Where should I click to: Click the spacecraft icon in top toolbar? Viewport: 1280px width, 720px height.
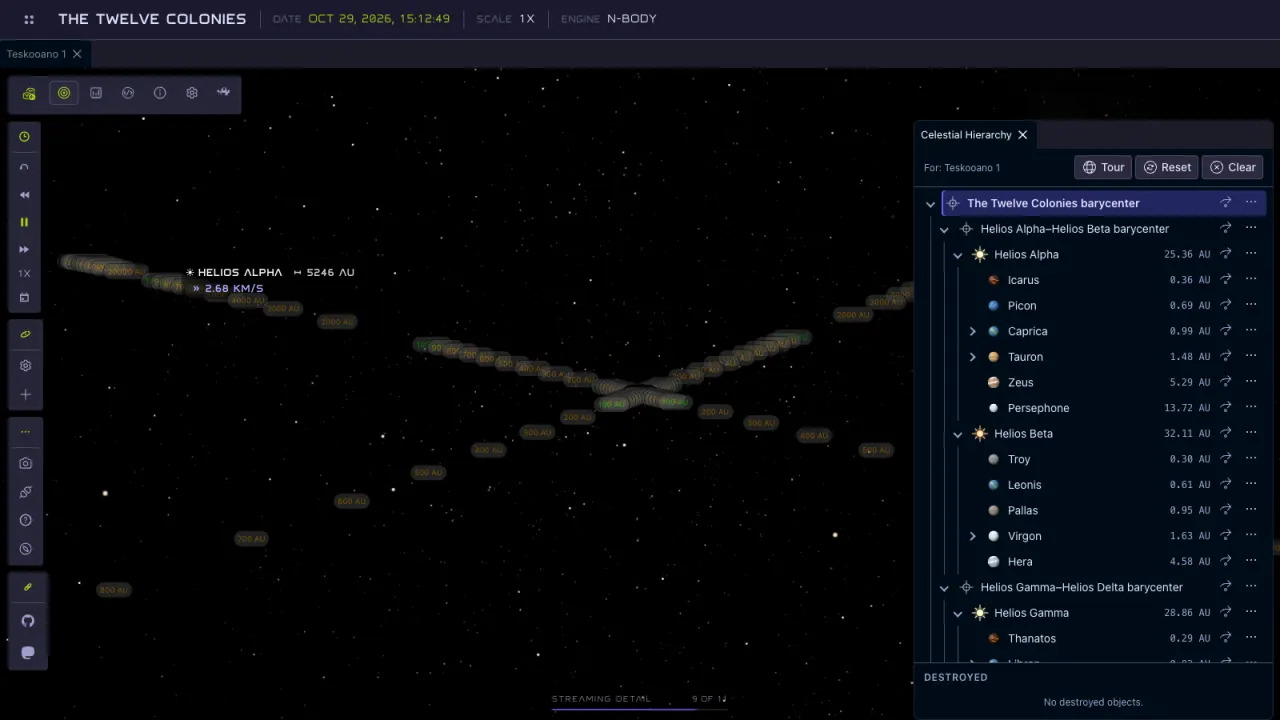[224, 92]
